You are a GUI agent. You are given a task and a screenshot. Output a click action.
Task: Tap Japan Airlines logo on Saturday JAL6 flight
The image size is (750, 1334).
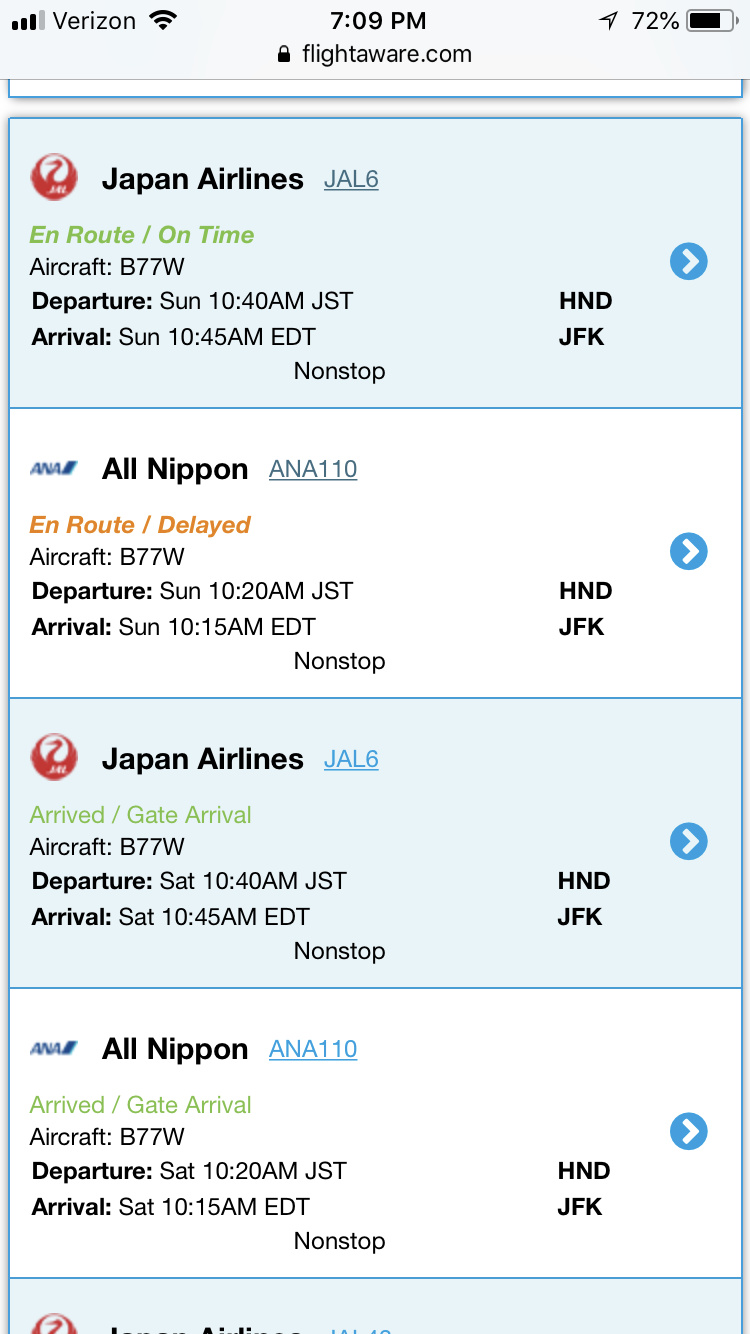54,758
